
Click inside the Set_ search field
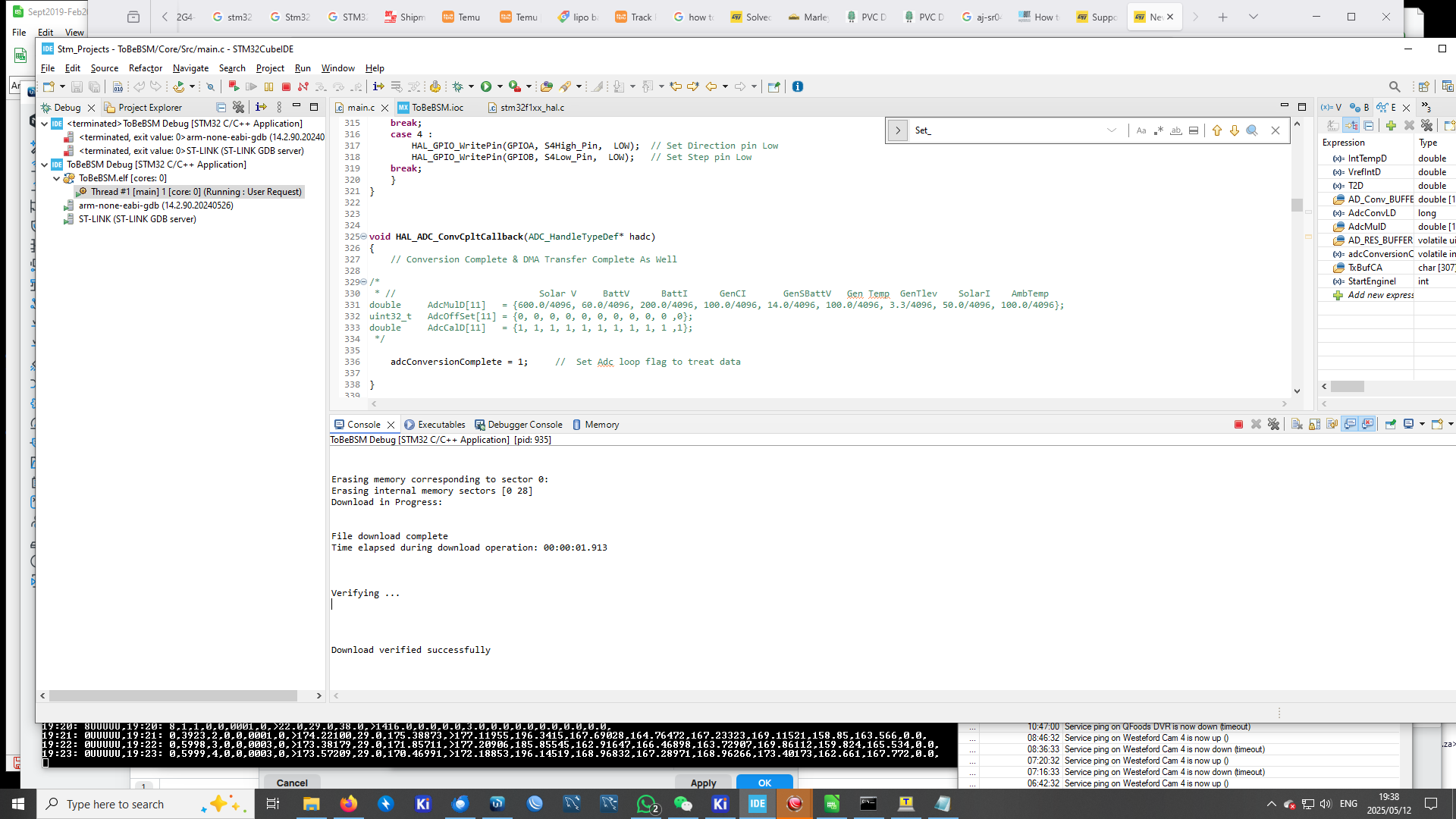986,130
